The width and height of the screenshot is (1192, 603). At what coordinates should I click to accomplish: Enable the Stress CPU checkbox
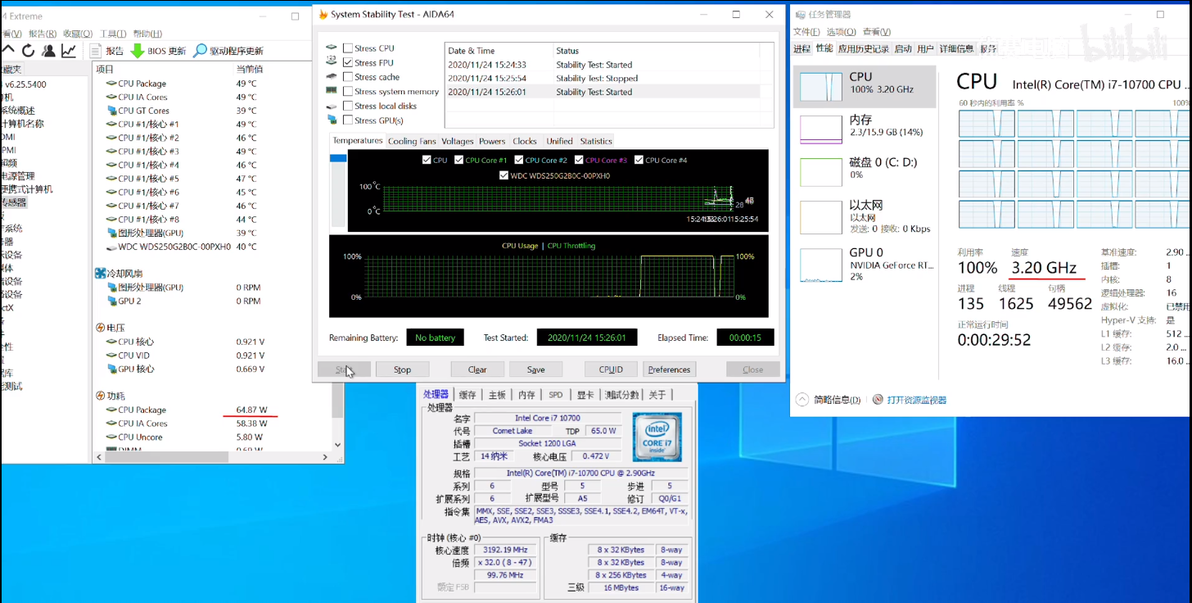coord(347,48)
